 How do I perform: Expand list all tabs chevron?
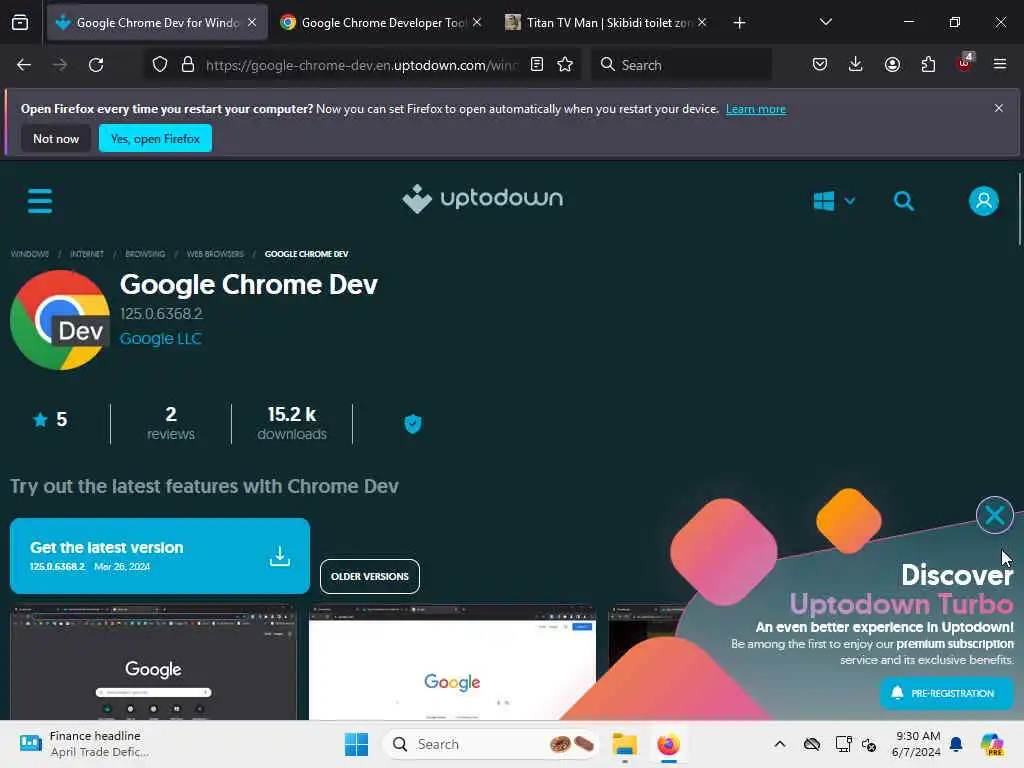(x=825, y=23)
